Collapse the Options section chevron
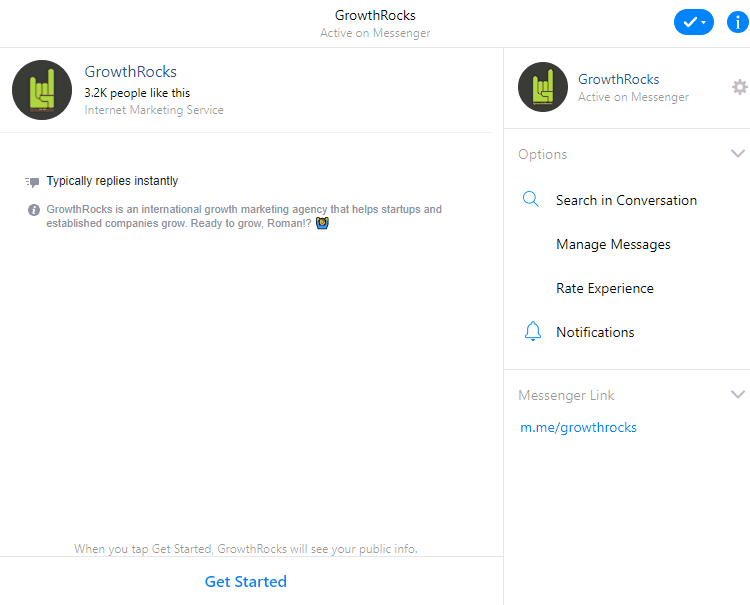Image resolution: width=750 pixels, height=605 pixels. (x=738, y=154)
